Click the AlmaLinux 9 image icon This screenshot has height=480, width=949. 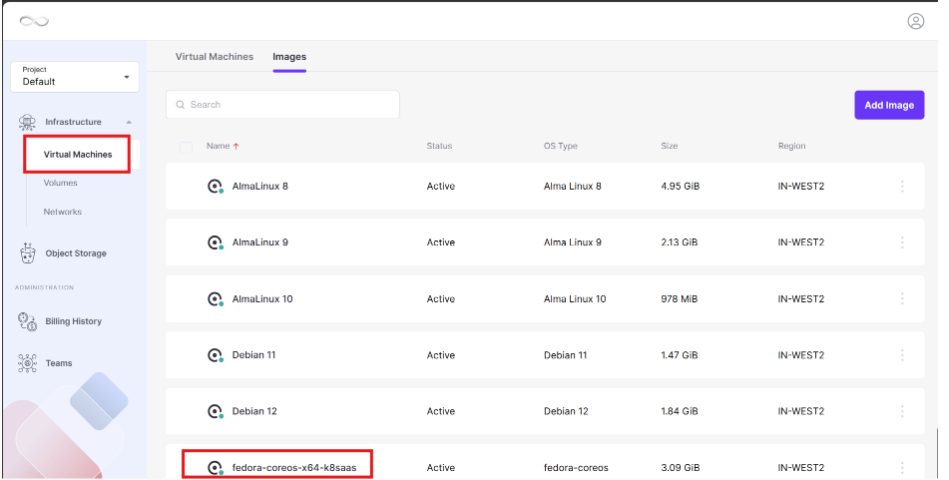click(215, 243)
